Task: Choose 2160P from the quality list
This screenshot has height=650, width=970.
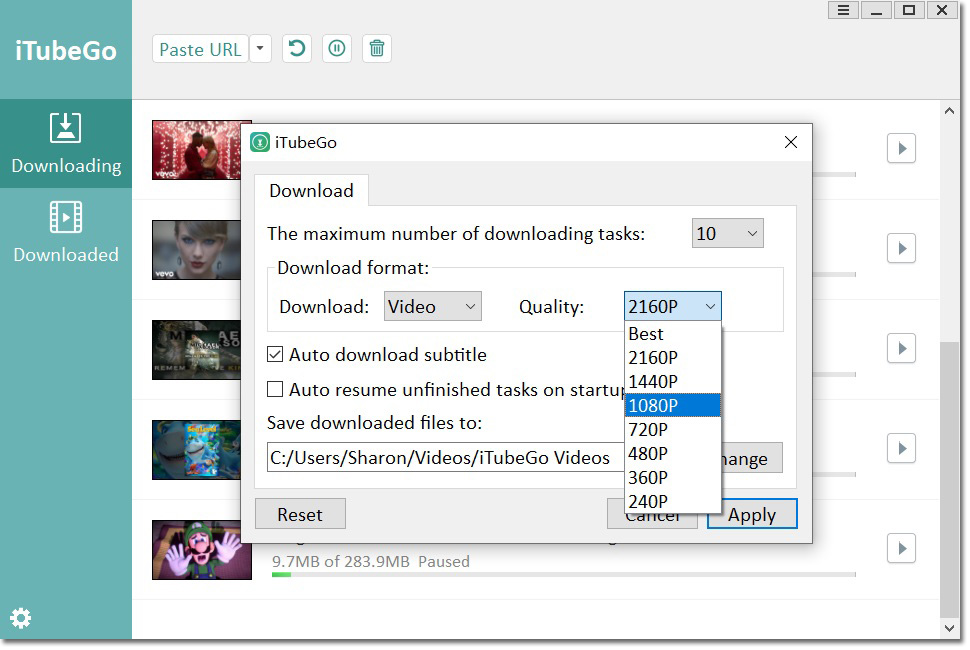Action: coord(672,357)
